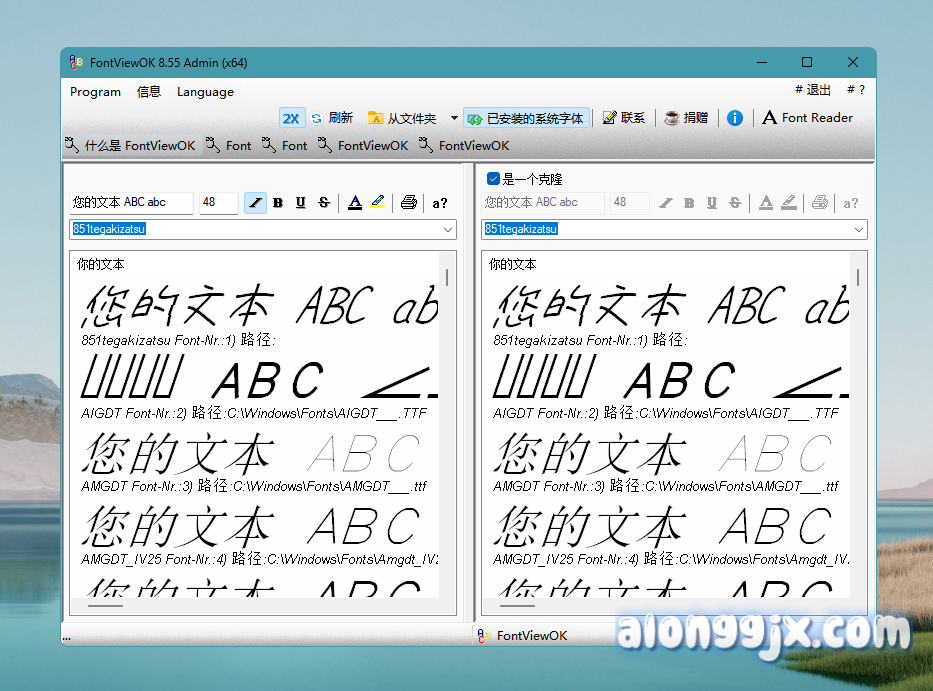Toggle the 2X view button

click(x=290, y=118)
